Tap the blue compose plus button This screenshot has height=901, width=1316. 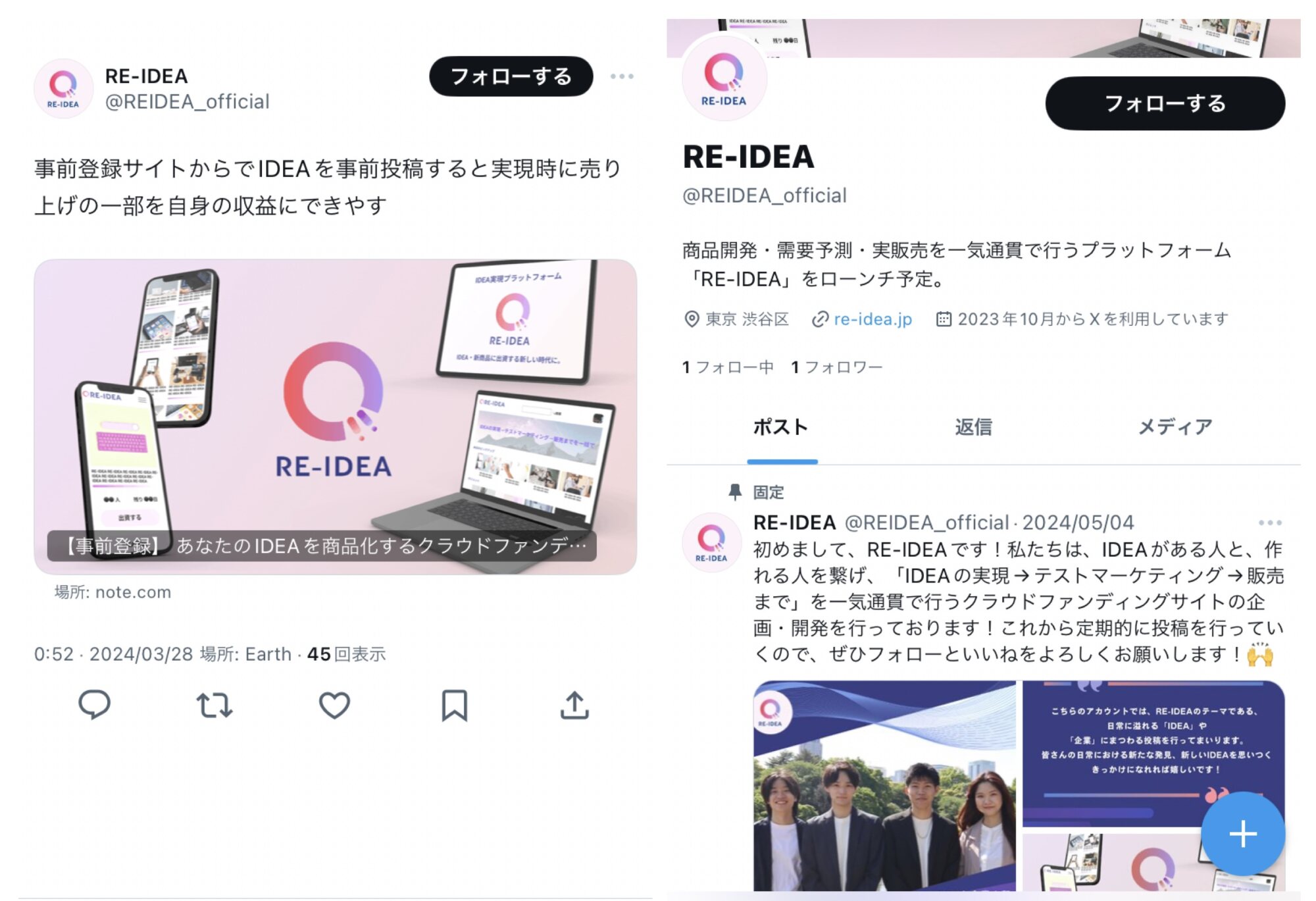(x=1243, y=834)
